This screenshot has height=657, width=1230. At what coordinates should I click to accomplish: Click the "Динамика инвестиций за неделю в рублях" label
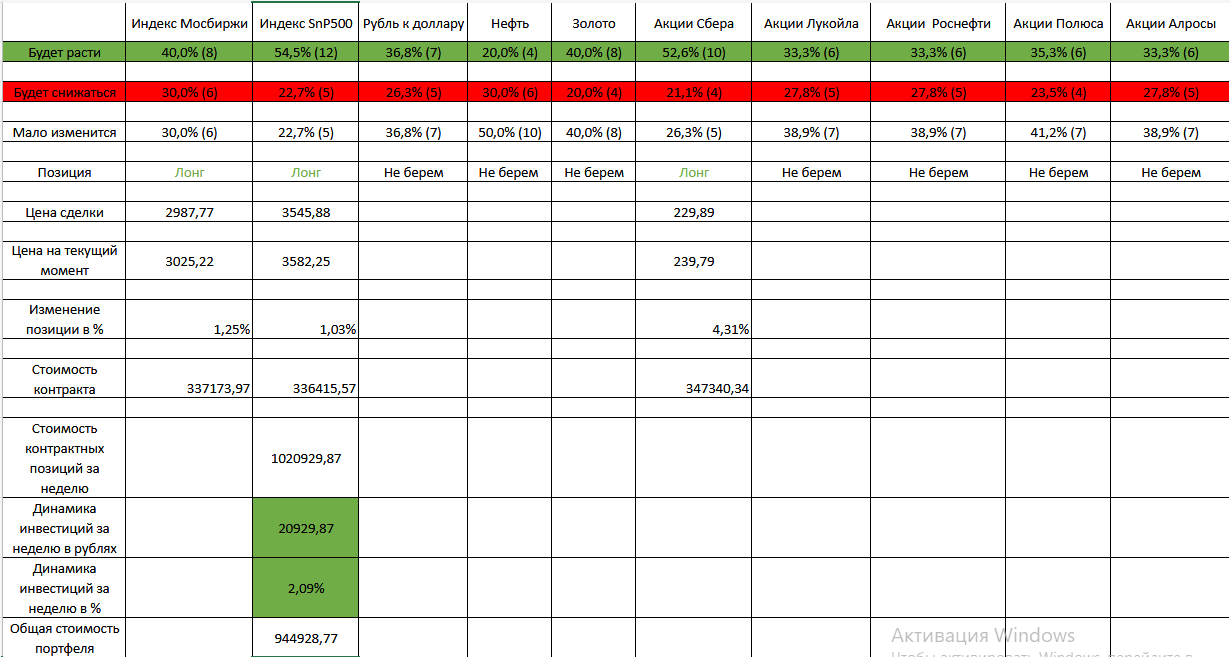(x=64, y=528)
